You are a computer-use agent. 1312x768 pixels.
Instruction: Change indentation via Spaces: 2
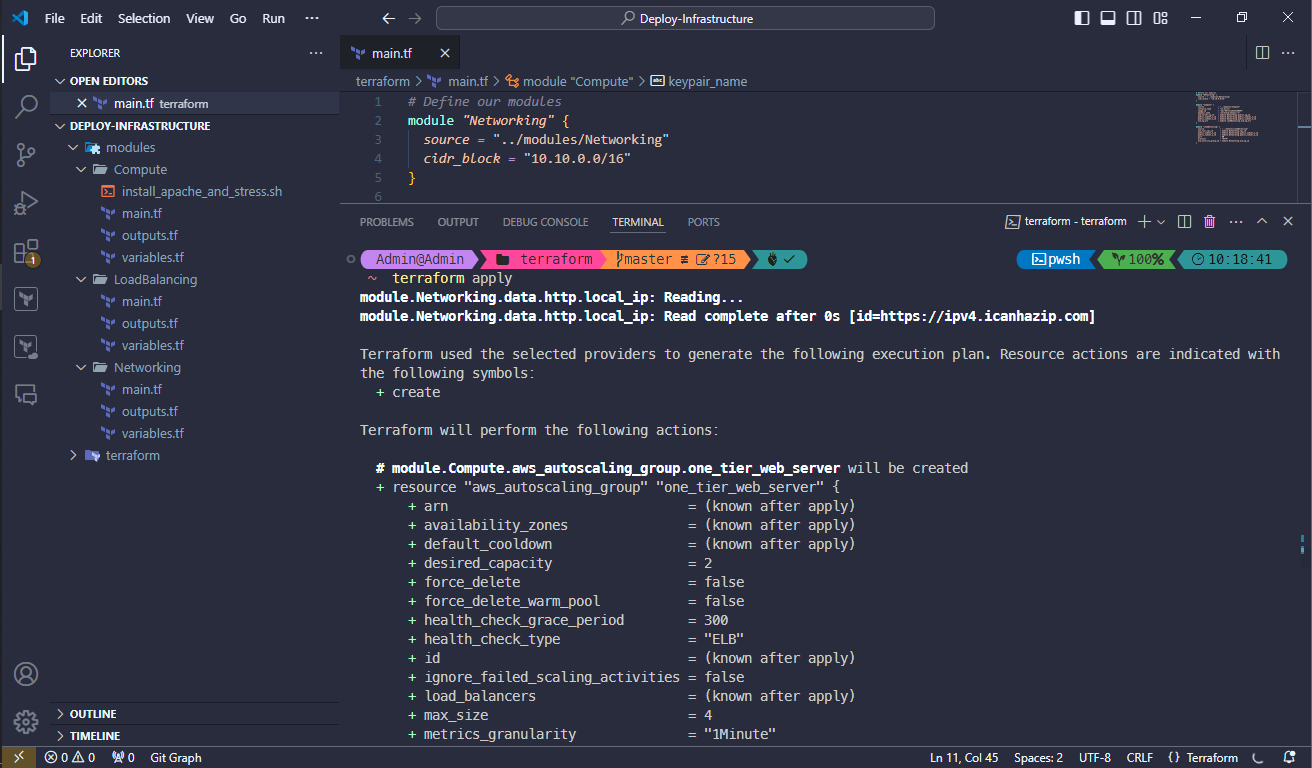1038,758
